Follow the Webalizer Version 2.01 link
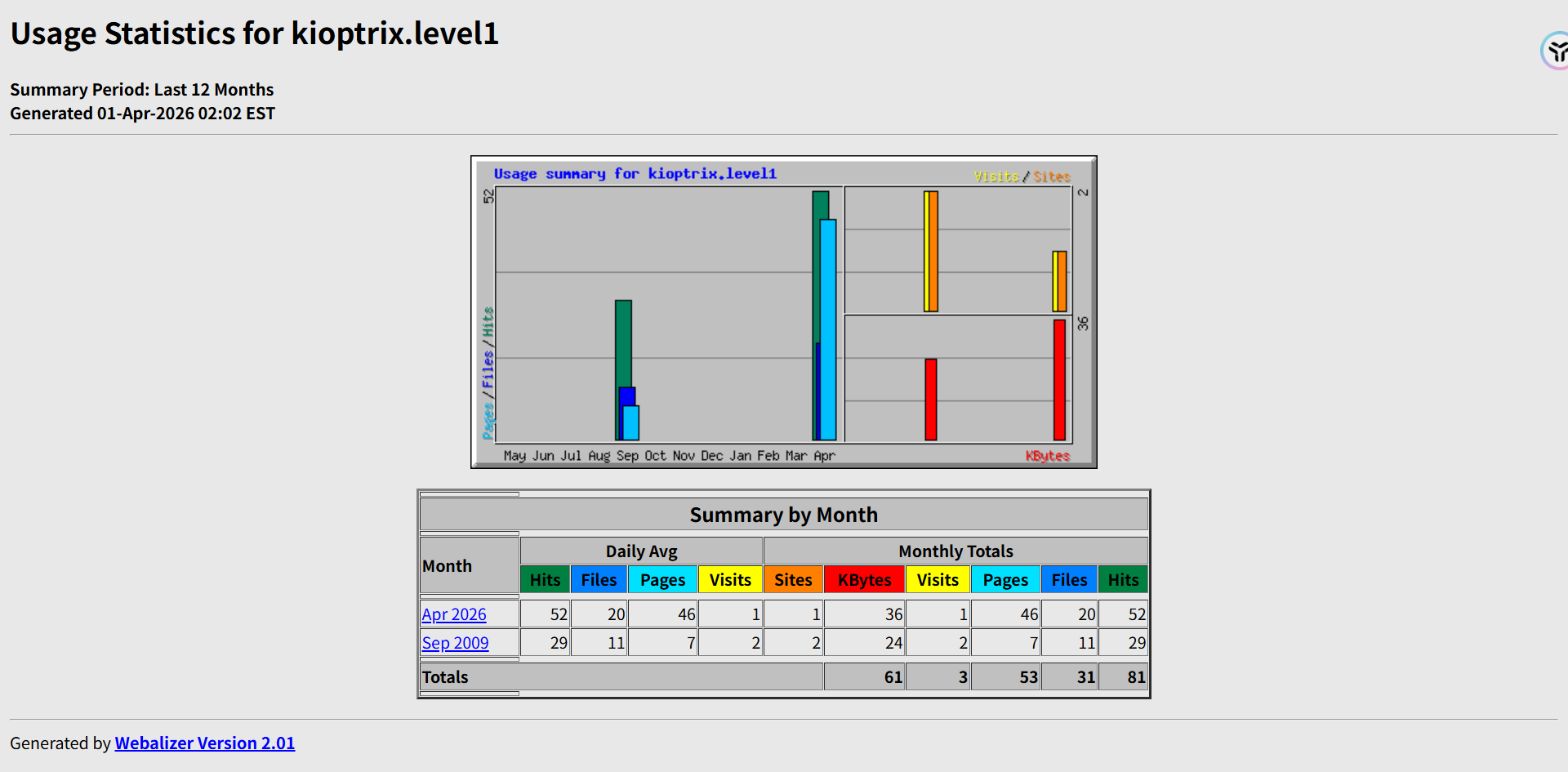This screenshot has height=772, width=1568. pyautogui.click(x=204, y=743)
